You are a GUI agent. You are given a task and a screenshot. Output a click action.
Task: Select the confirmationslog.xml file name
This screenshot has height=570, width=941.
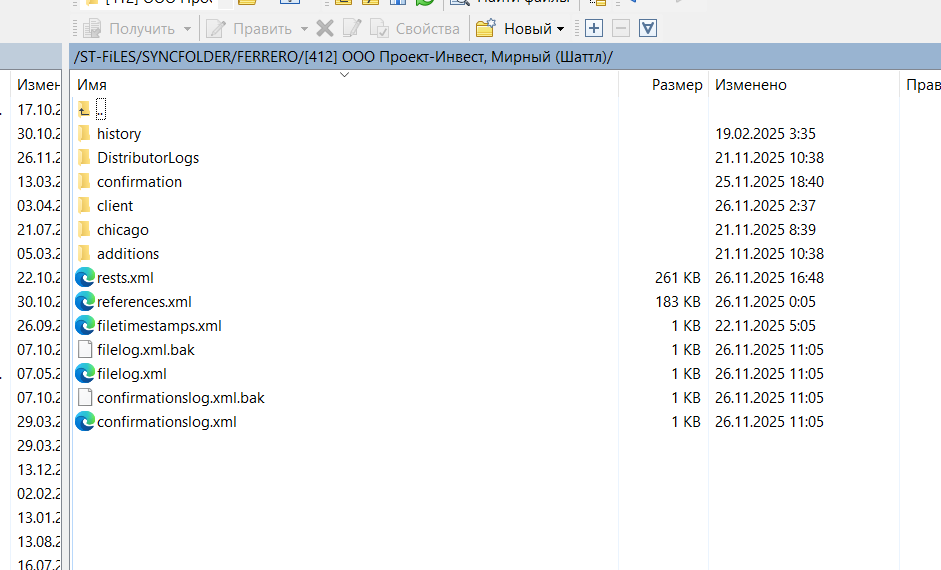point(167,422)
